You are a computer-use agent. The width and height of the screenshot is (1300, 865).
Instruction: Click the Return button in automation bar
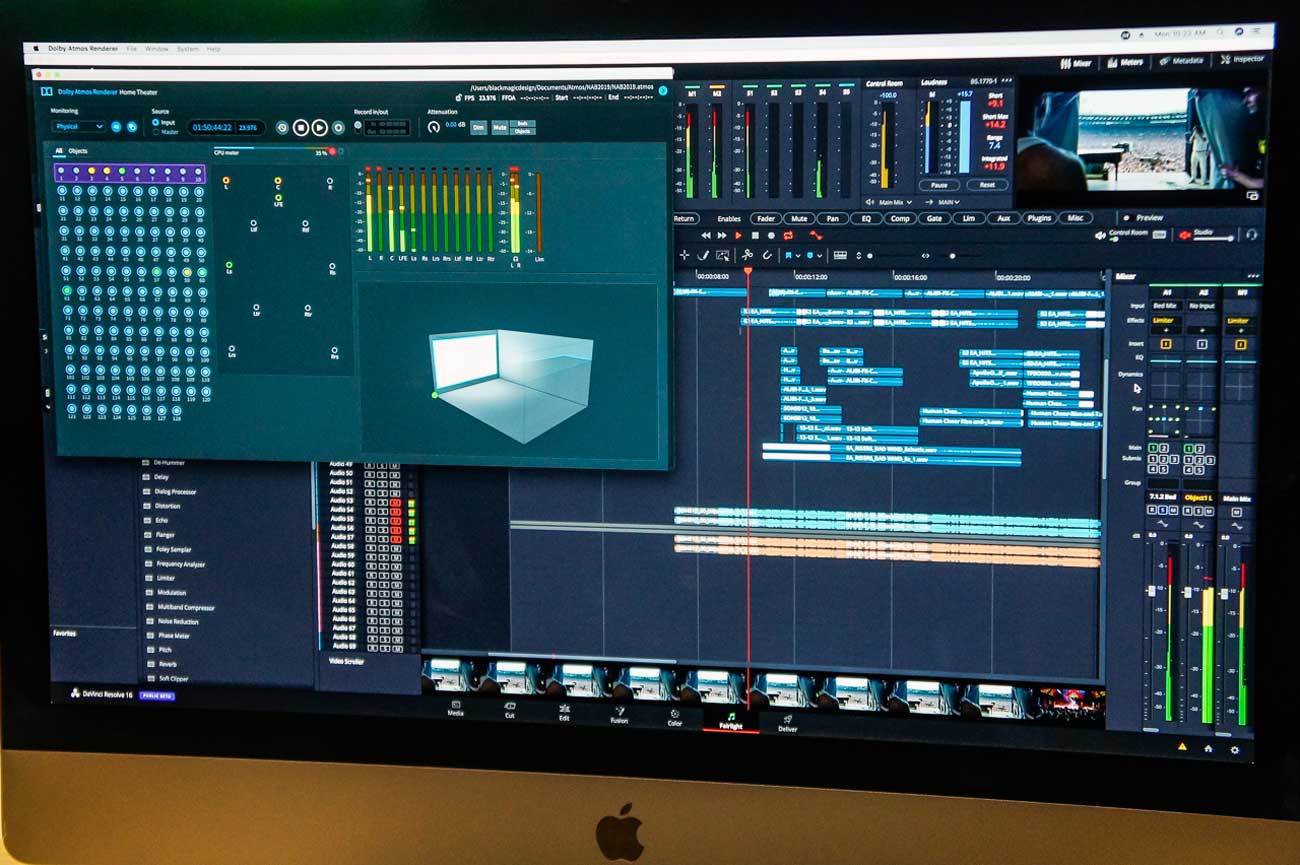pyautogui.click(x=684, y=218)
